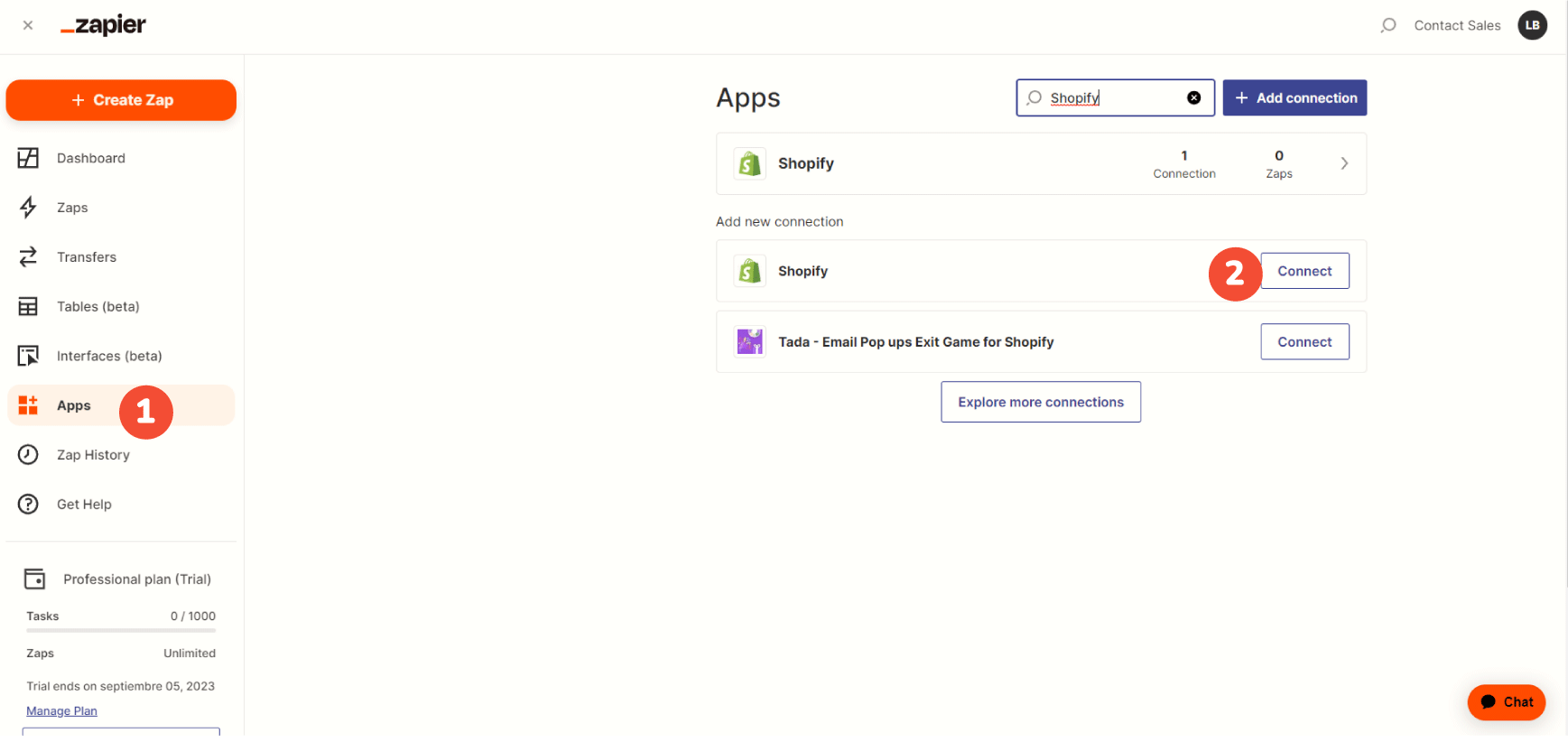Open the top-right search magnifier icon

point(1388,25)
